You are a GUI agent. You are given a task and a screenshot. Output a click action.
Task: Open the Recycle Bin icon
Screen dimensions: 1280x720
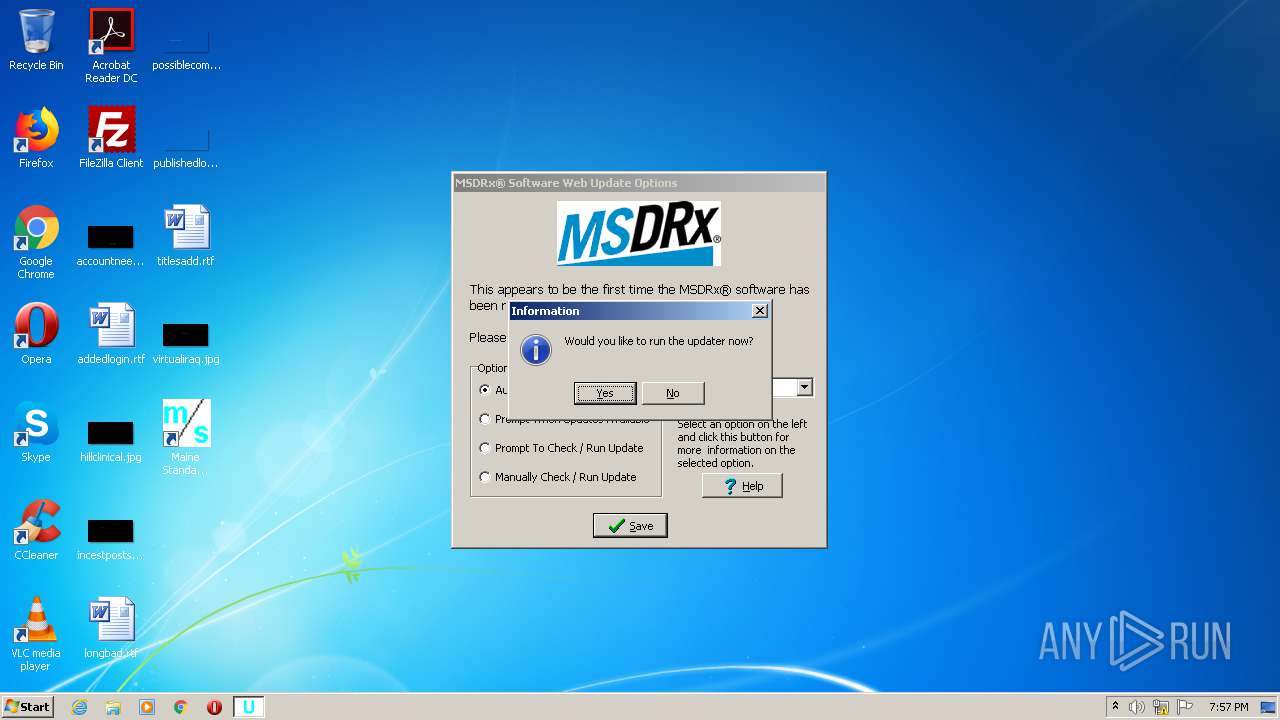(36, 40)
